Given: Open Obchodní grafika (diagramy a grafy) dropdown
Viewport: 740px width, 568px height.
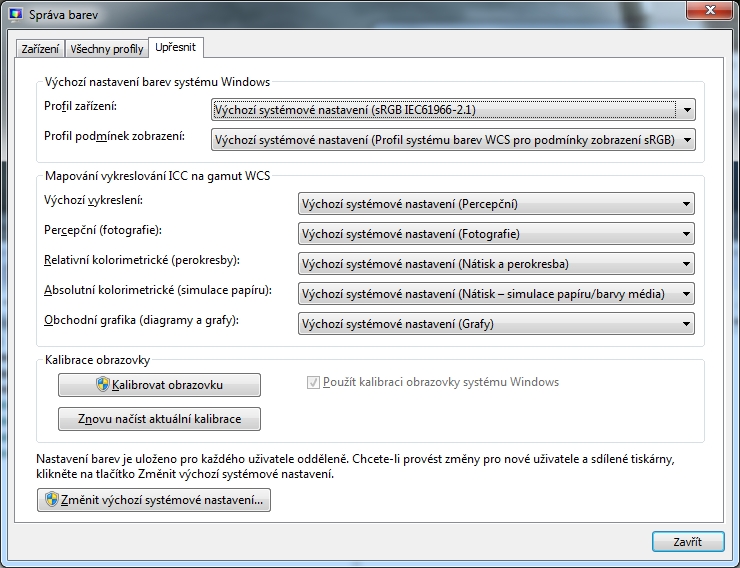Looking at the screenshot, I should tap(496, 323).
